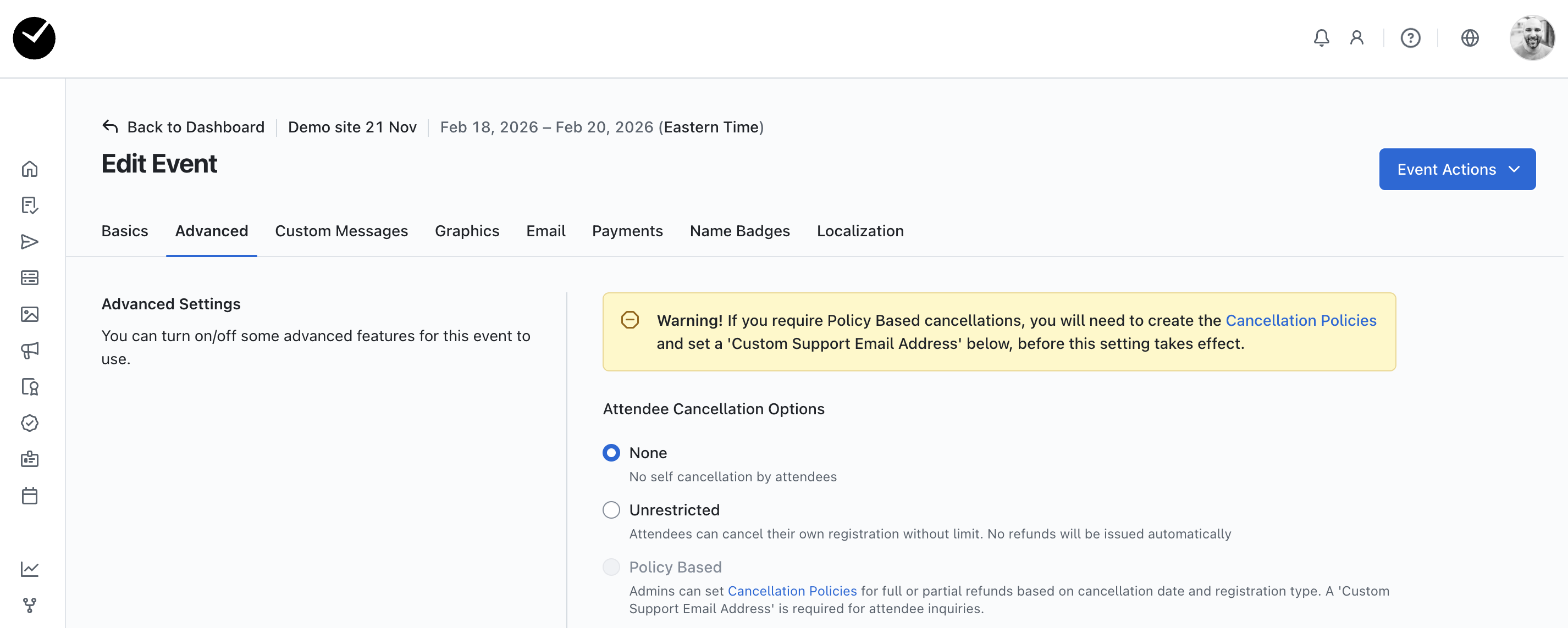Viewport: 1568px width, 628px height.
Task: Click the user account person icon
Action: coord(1356,38)
